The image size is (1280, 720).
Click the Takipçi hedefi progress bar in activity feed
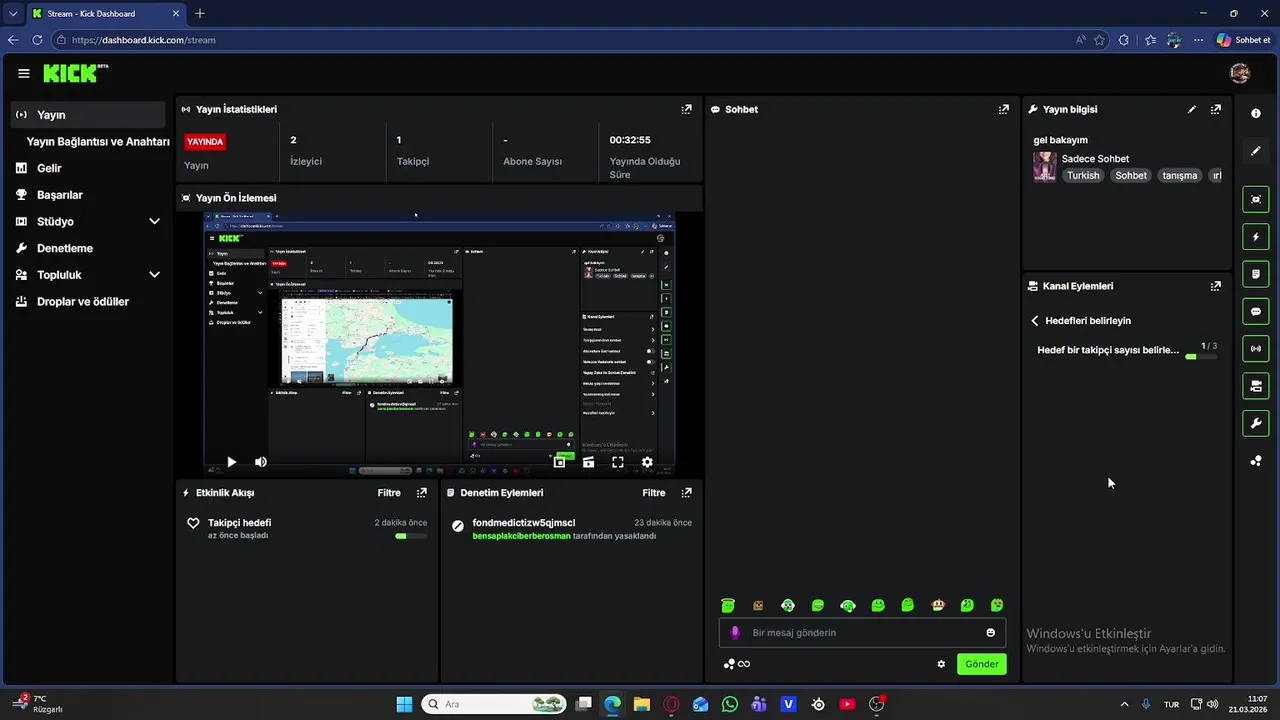tap(411, 536)
